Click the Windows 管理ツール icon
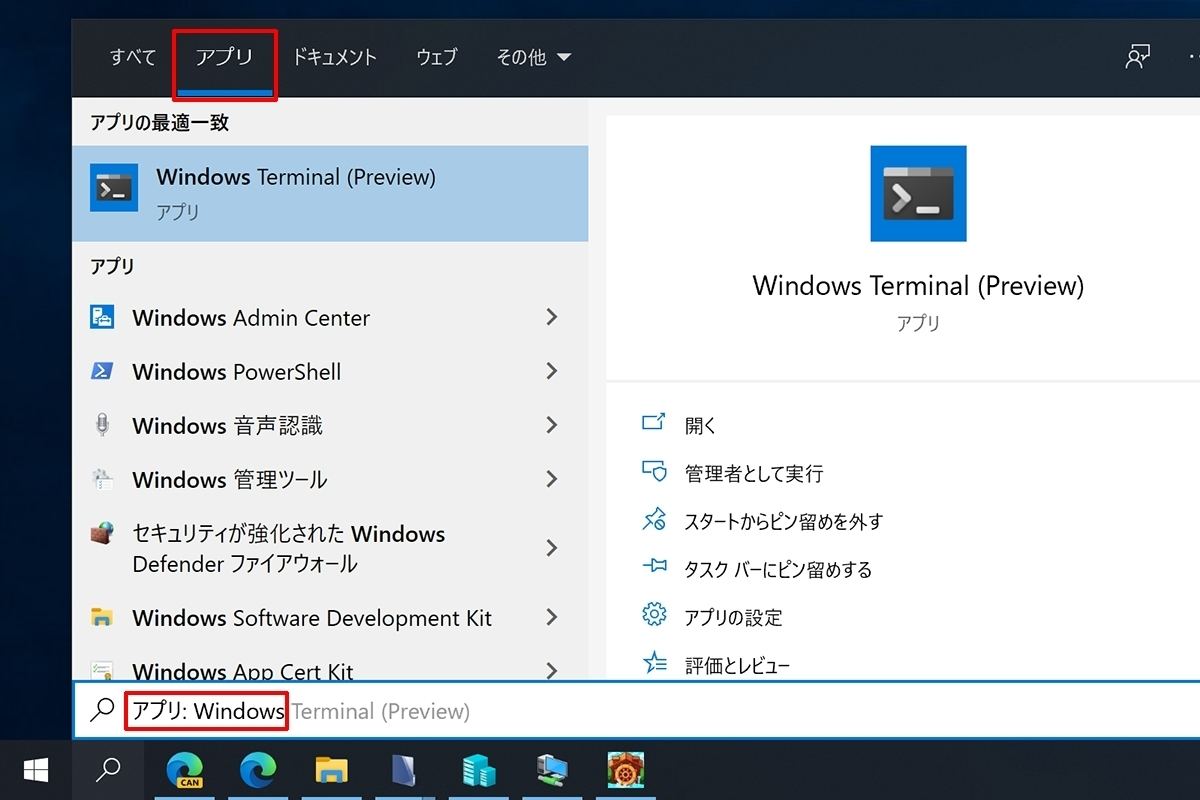The height and width of the screenshot is (800, 1200). coord(101,479)
